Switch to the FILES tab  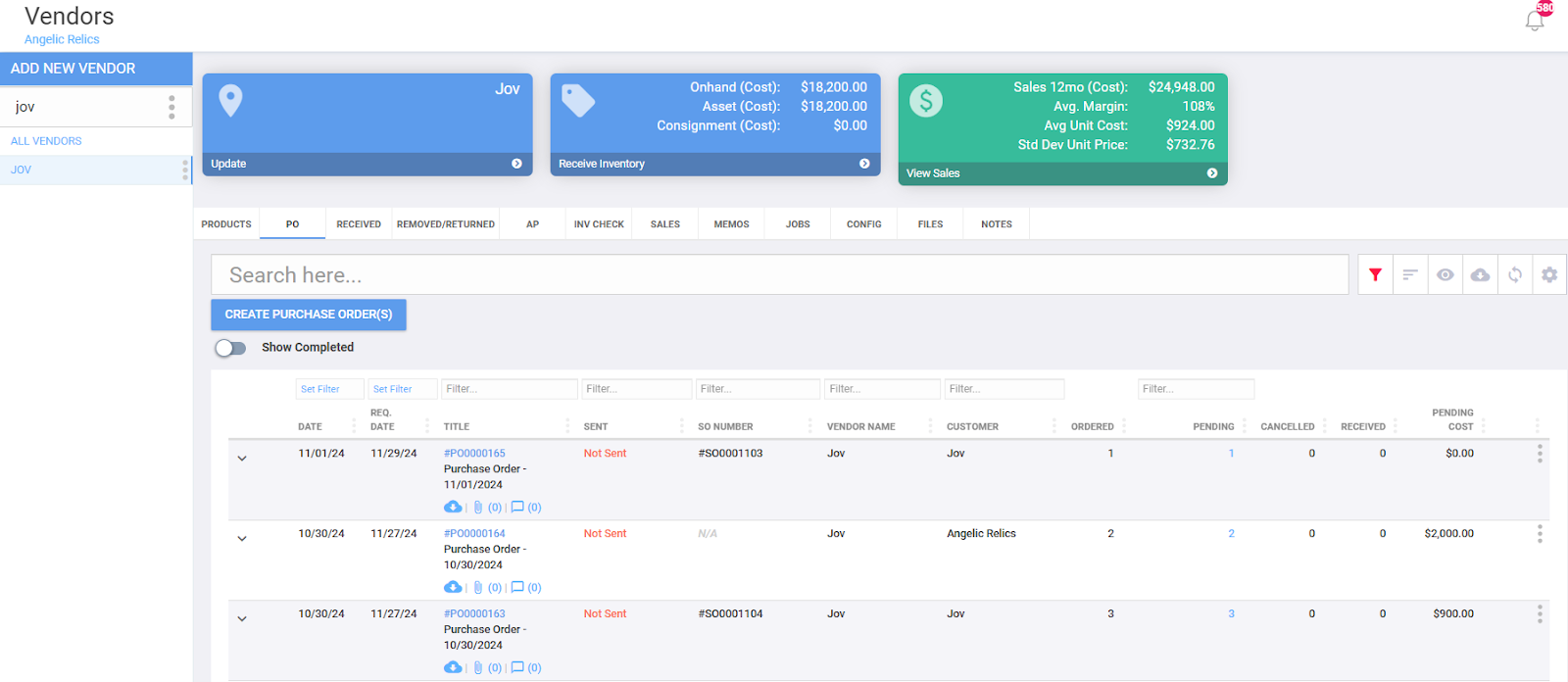pos(930,224)
